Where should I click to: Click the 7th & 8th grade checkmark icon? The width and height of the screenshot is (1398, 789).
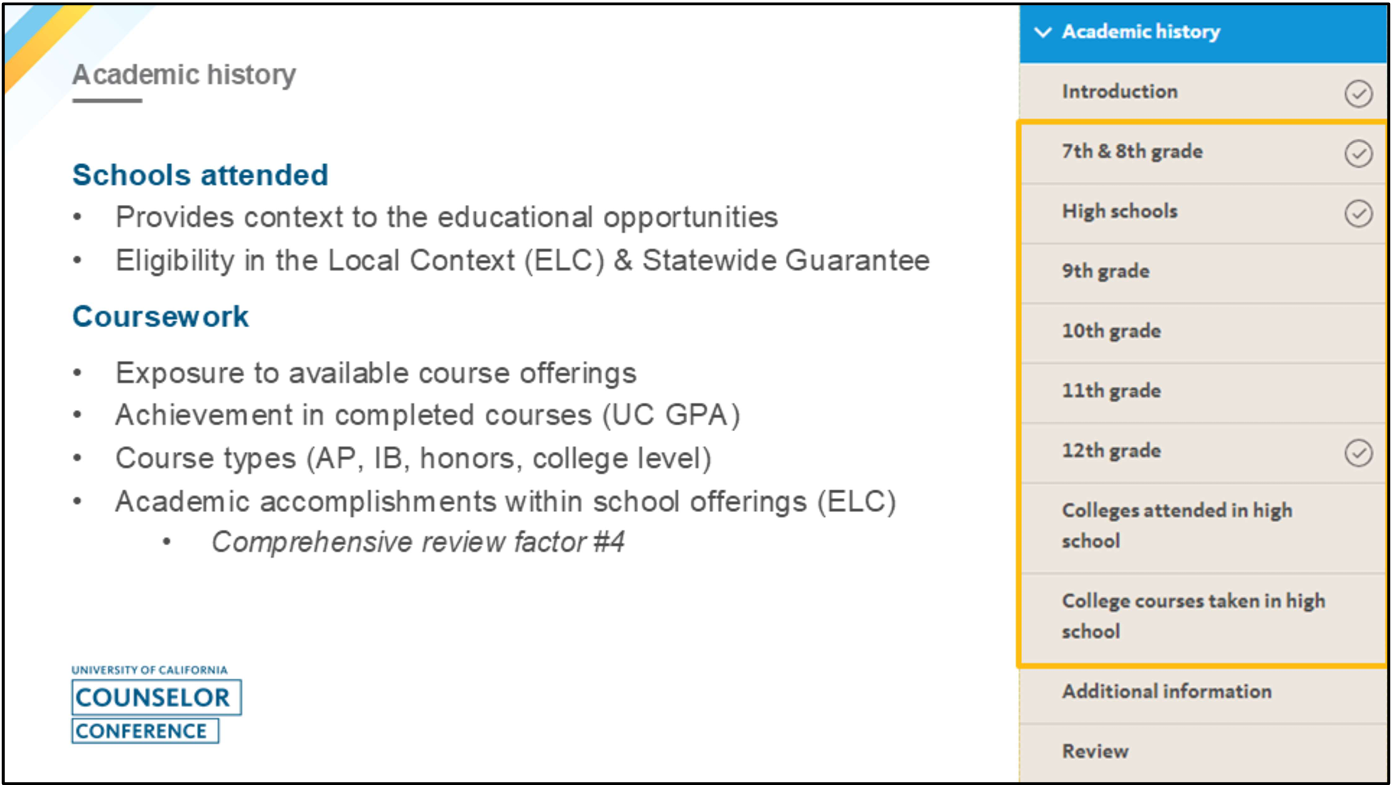point(1357,154)
